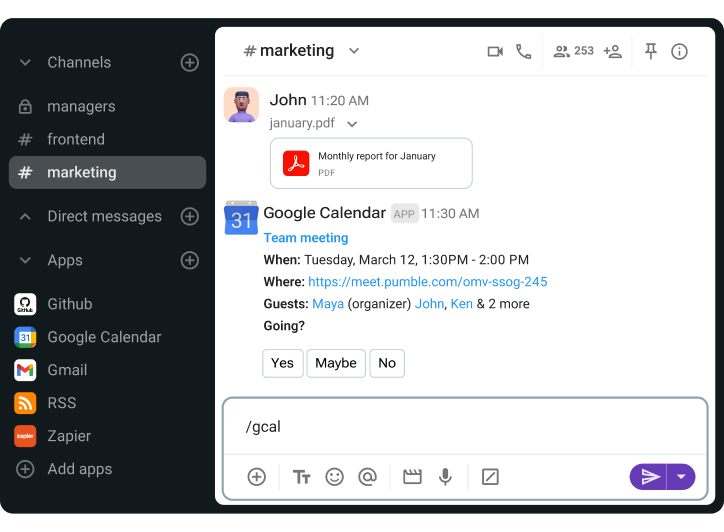
Task: Click the sender name John
Action: tap(288, 100)
